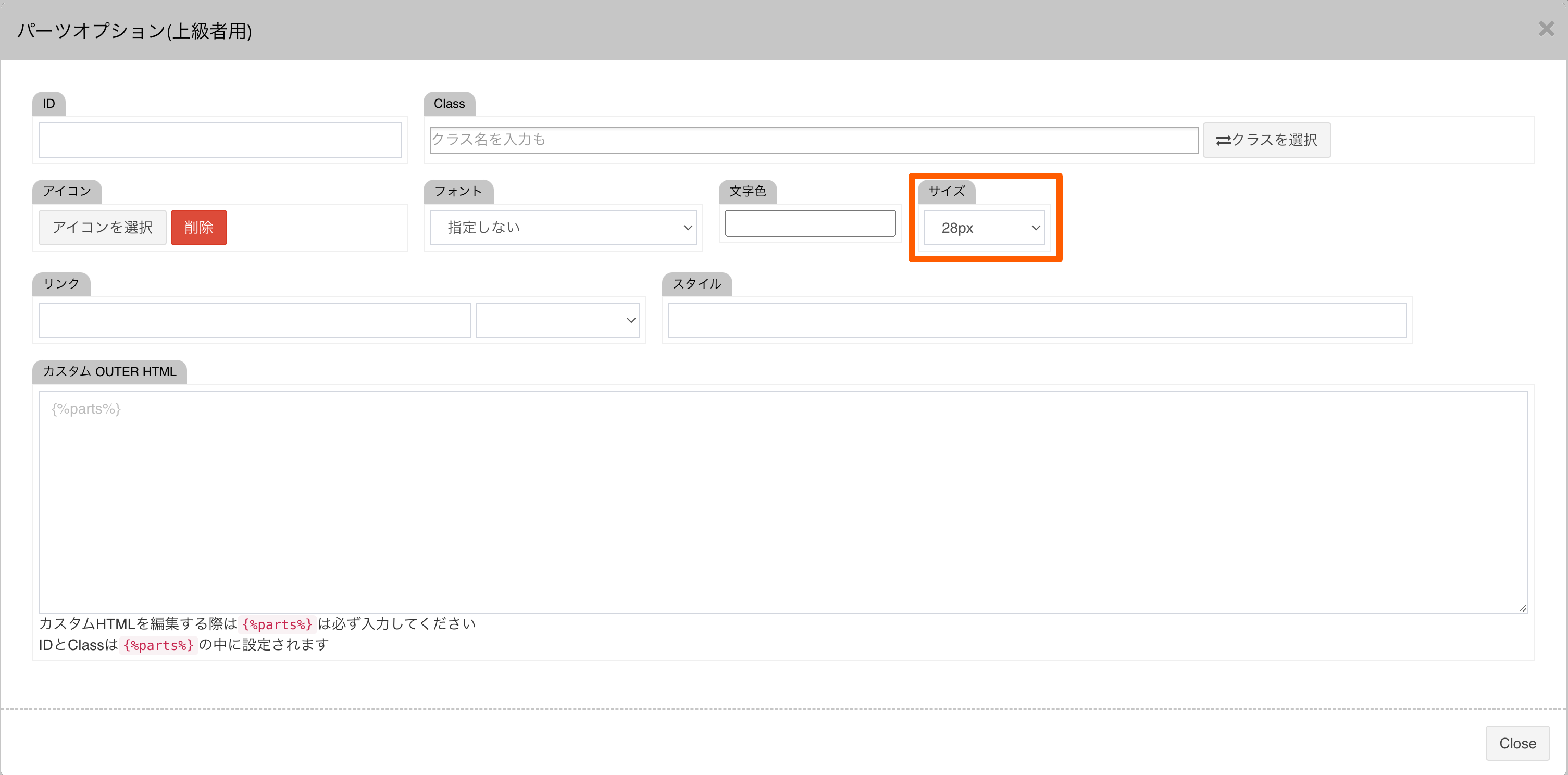The width and height of the screenshot is (1568, 775).
Task: Click the スタイル label
Action: (x=697, y=284)
